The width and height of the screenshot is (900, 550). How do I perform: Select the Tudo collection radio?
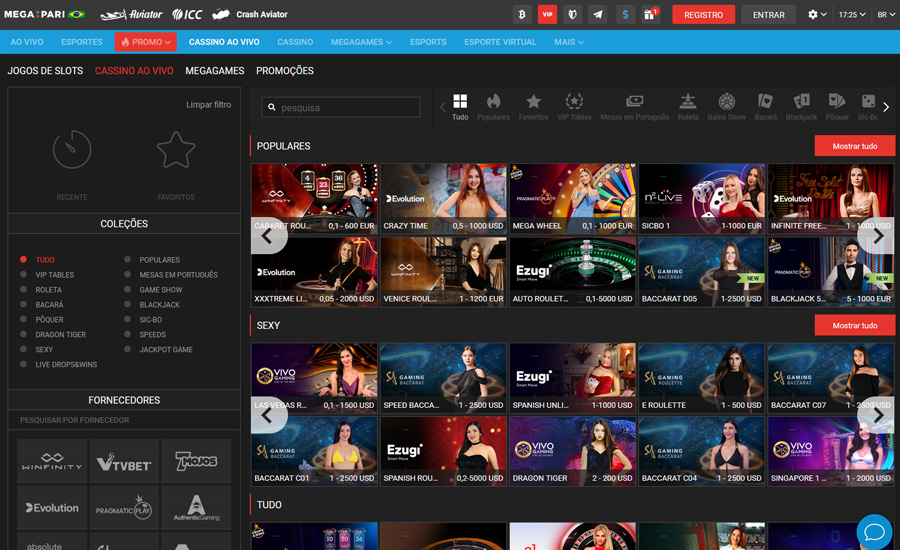pyautogui.click(x=24, y=259)
